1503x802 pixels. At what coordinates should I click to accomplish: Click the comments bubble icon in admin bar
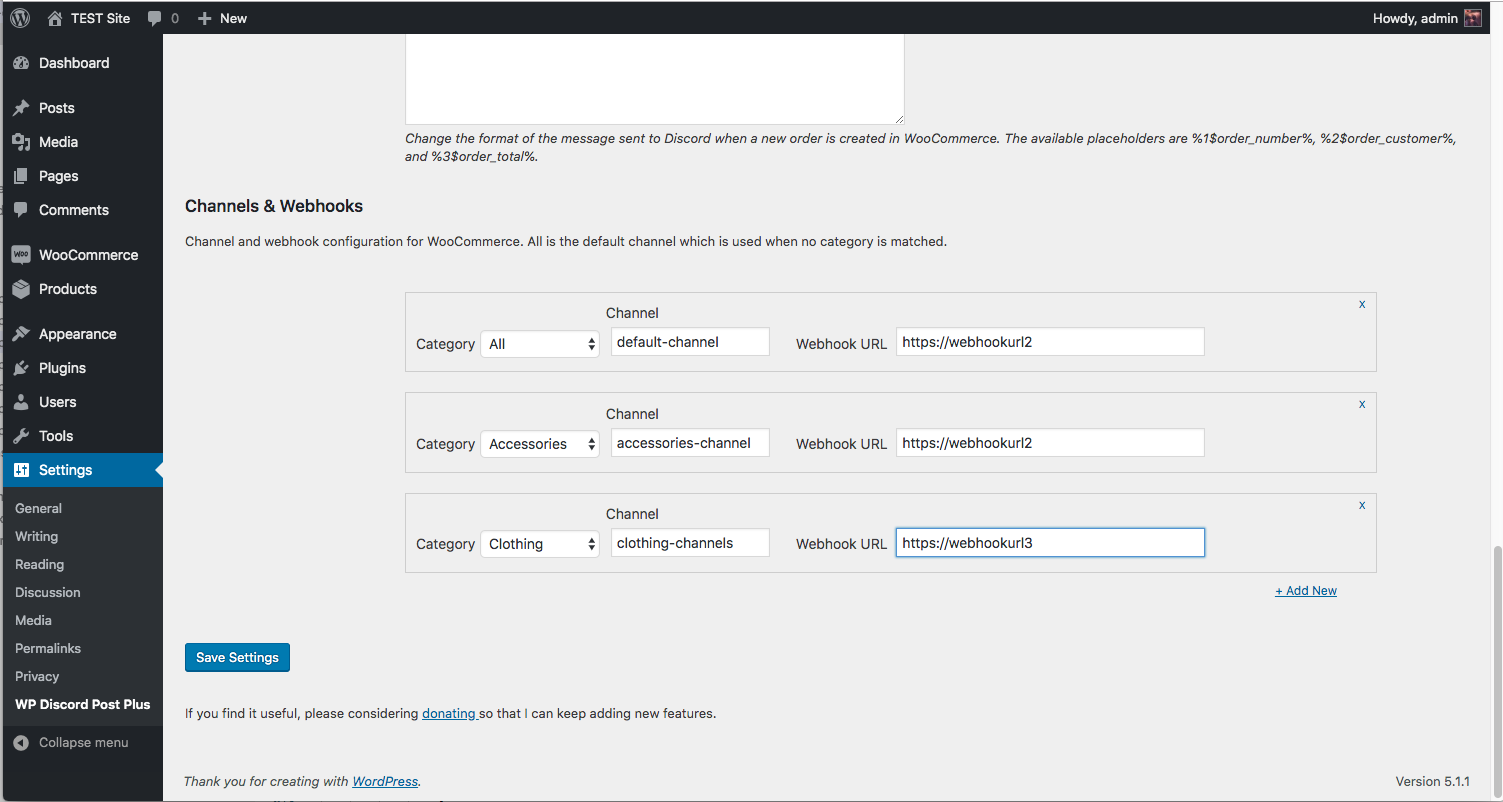tap(154, 18)
